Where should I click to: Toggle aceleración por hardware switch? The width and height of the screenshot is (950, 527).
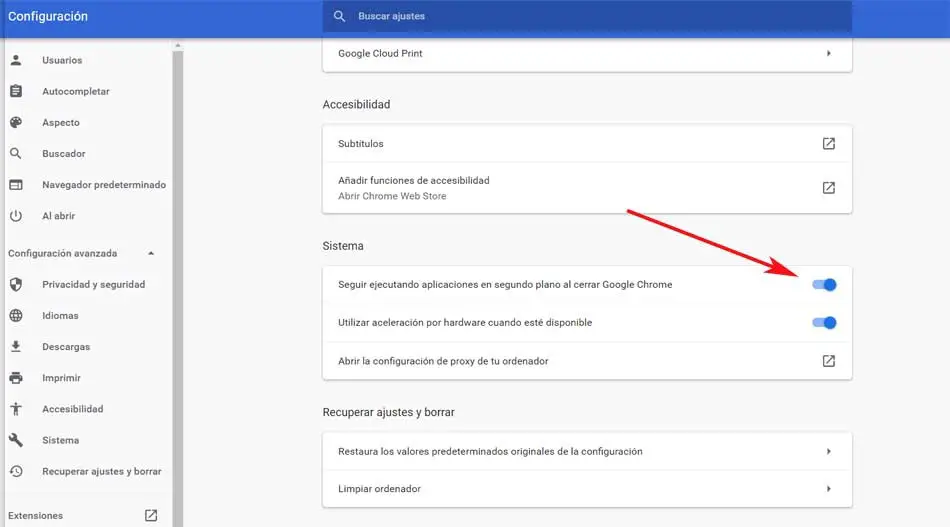tap(824, 323)
